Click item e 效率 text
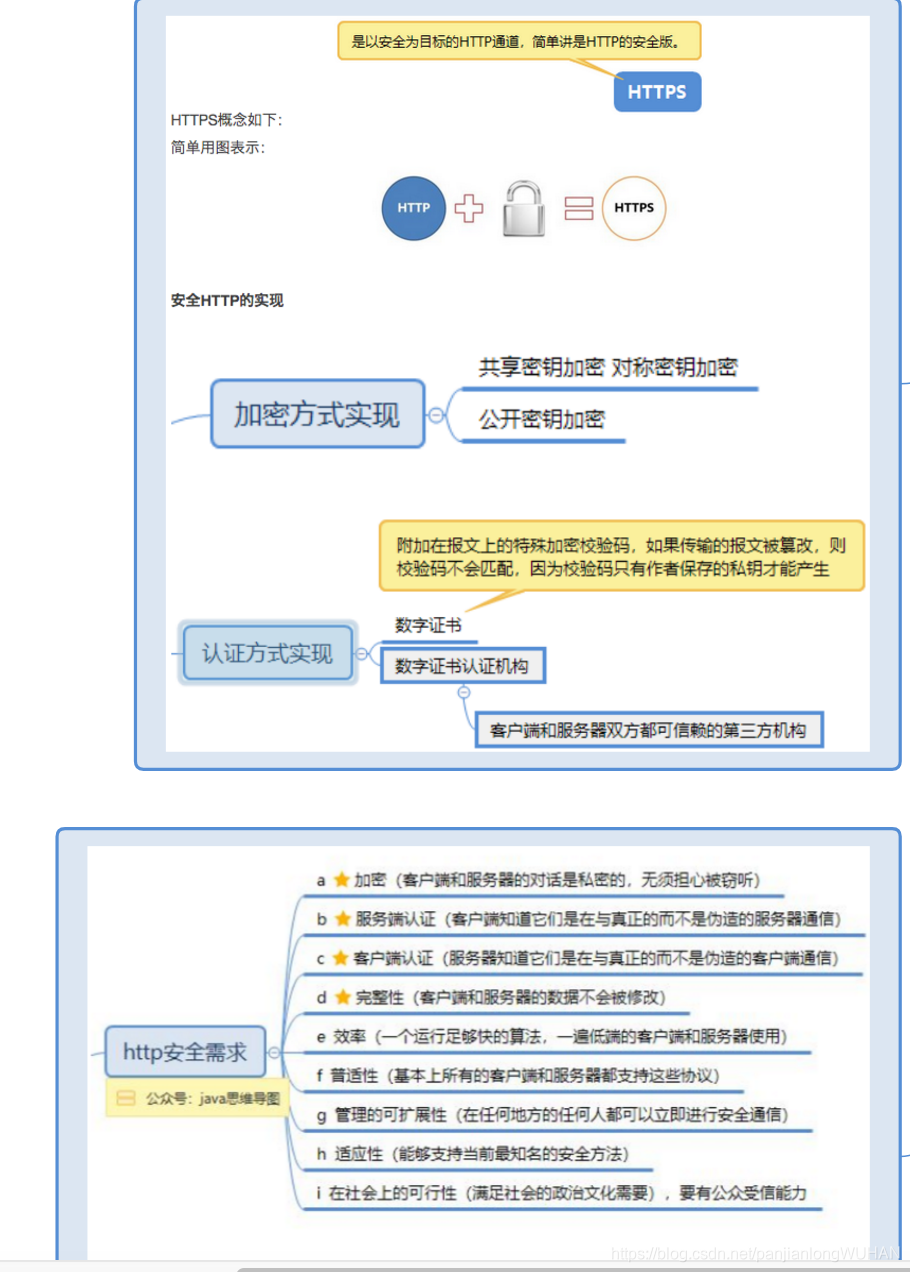 pos(552,1036)
